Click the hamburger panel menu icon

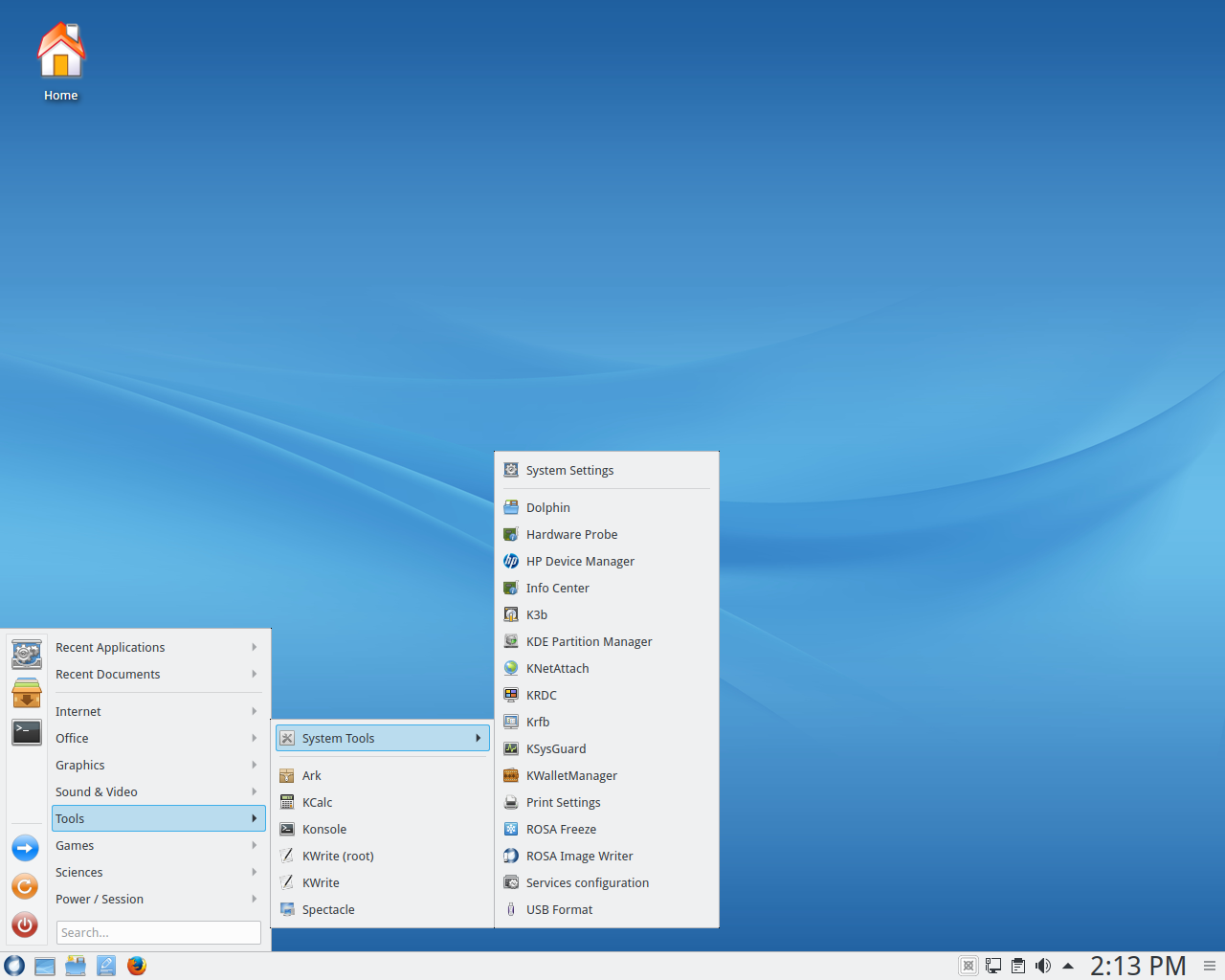(1210, 966)
